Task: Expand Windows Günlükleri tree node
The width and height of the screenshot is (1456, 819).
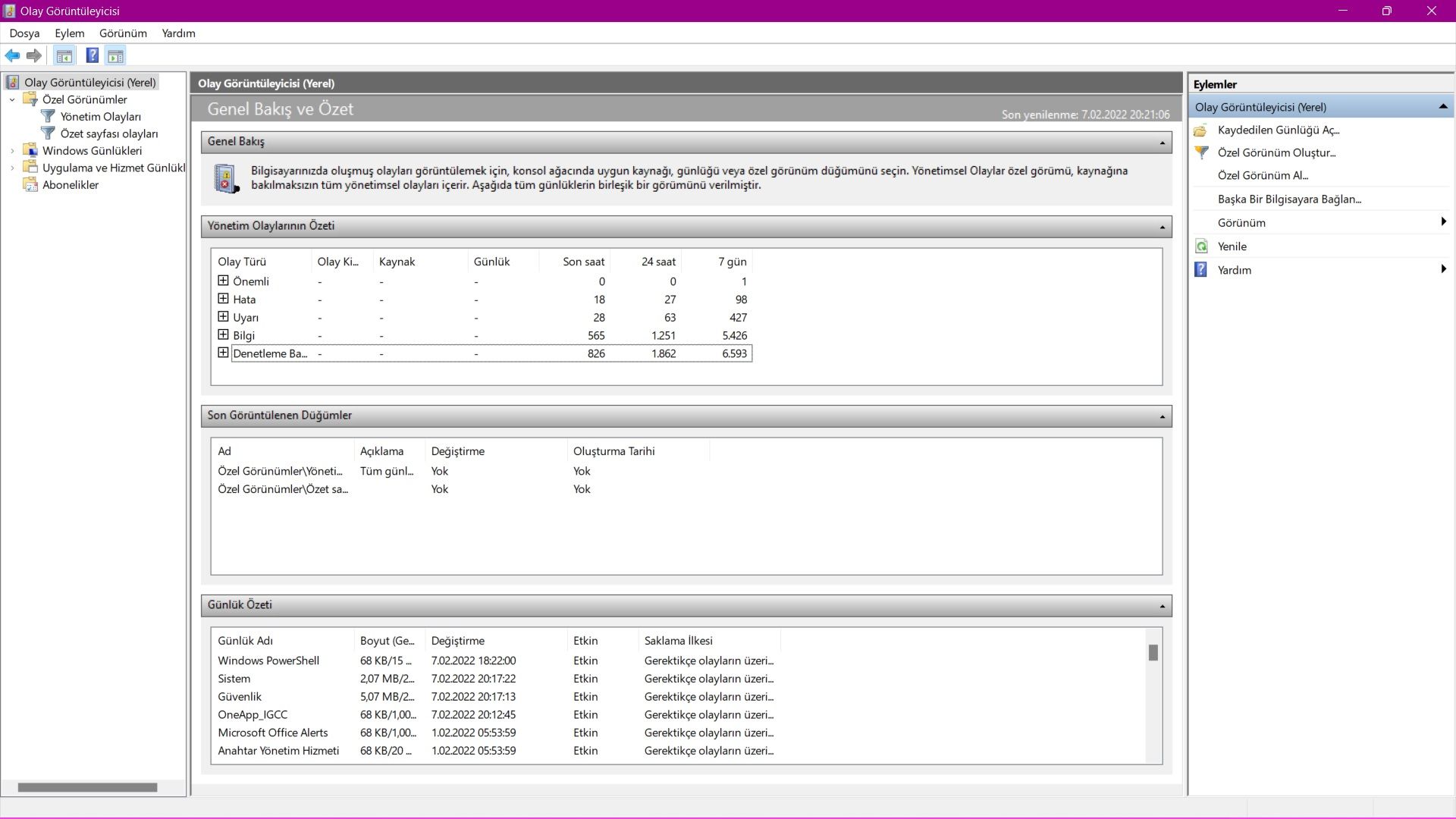Action: 12,151
